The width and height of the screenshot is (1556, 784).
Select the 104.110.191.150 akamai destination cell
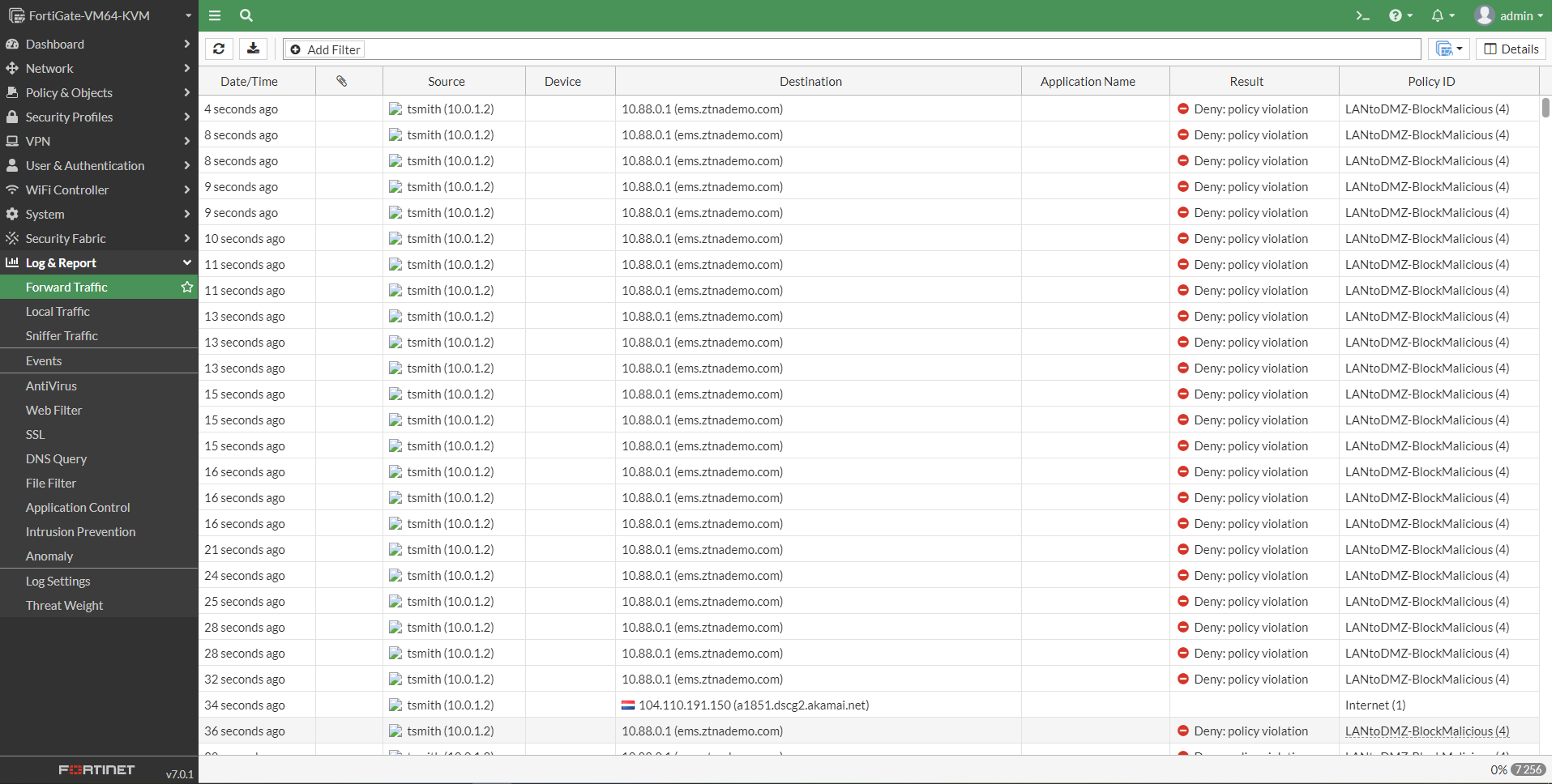819,705
